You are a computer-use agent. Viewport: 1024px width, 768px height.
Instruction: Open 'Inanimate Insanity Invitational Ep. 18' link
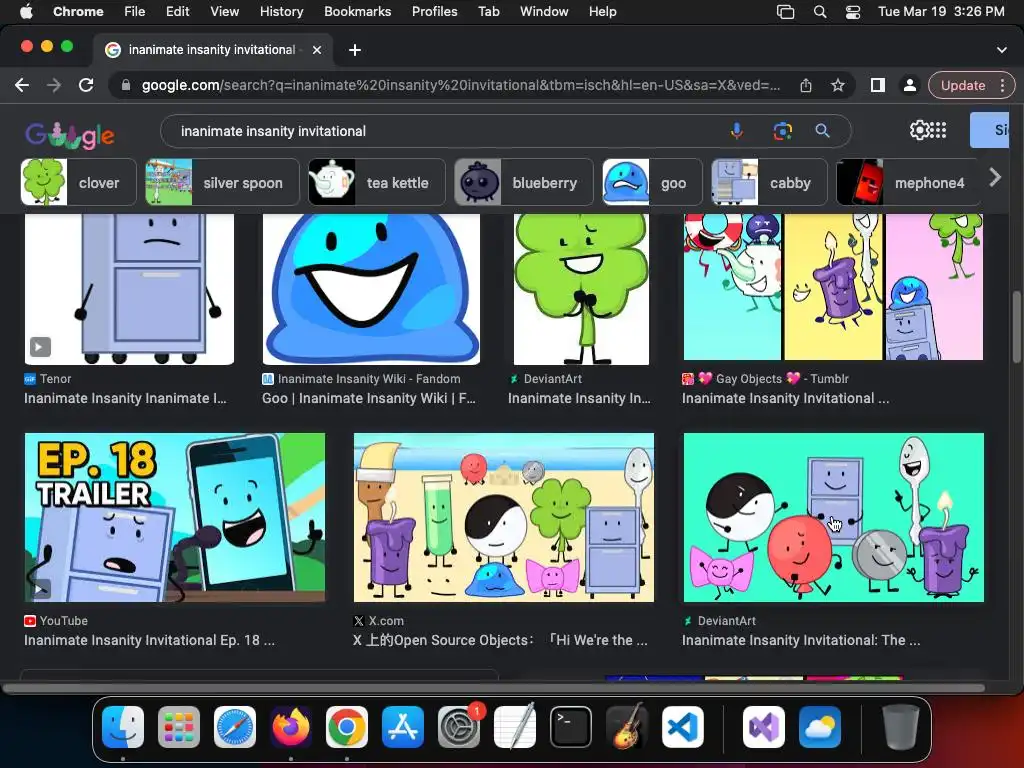coord(150,641)
